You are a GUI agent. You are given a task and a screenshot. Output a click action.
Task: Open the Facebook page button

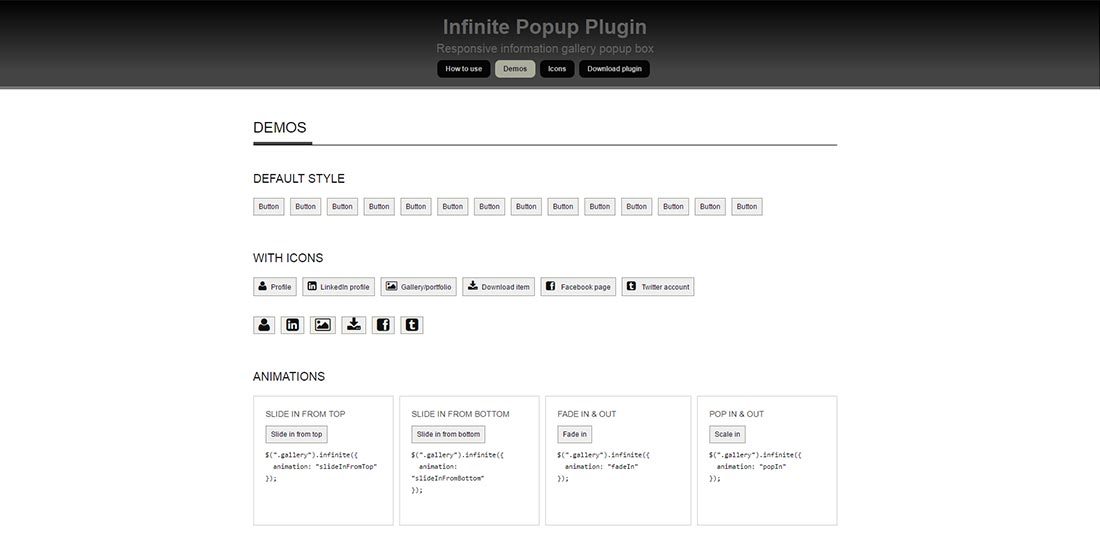click(x=578, y=286)
